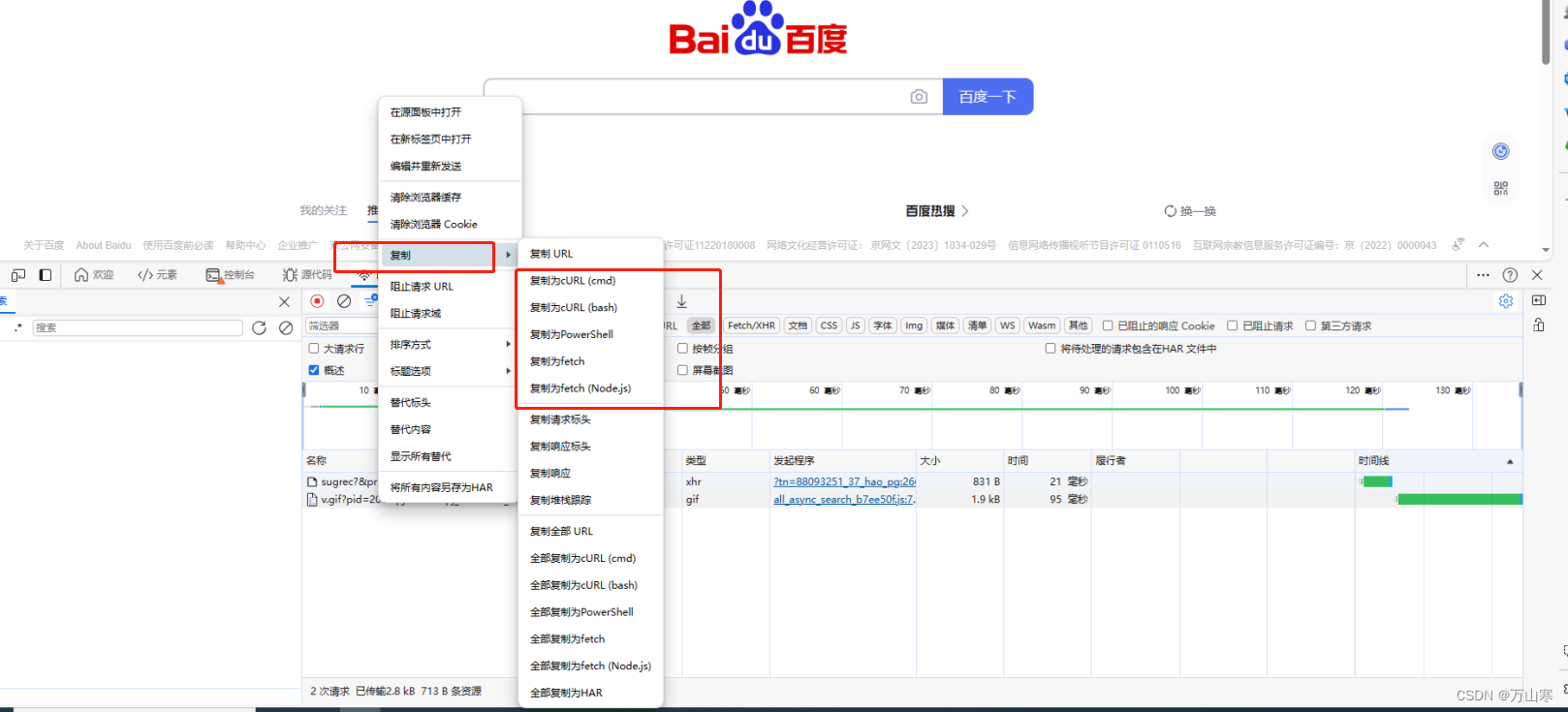Switch to the 欢迎 tab

94,275
